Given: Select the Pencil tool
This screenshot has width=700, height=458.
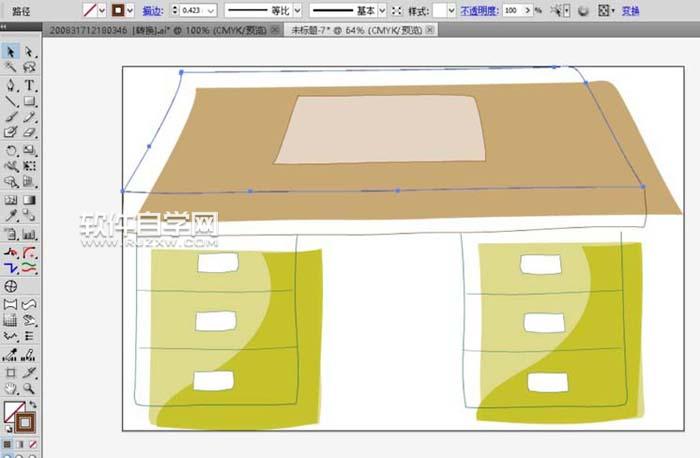Looking at the screenshot, I should point(29,117).
